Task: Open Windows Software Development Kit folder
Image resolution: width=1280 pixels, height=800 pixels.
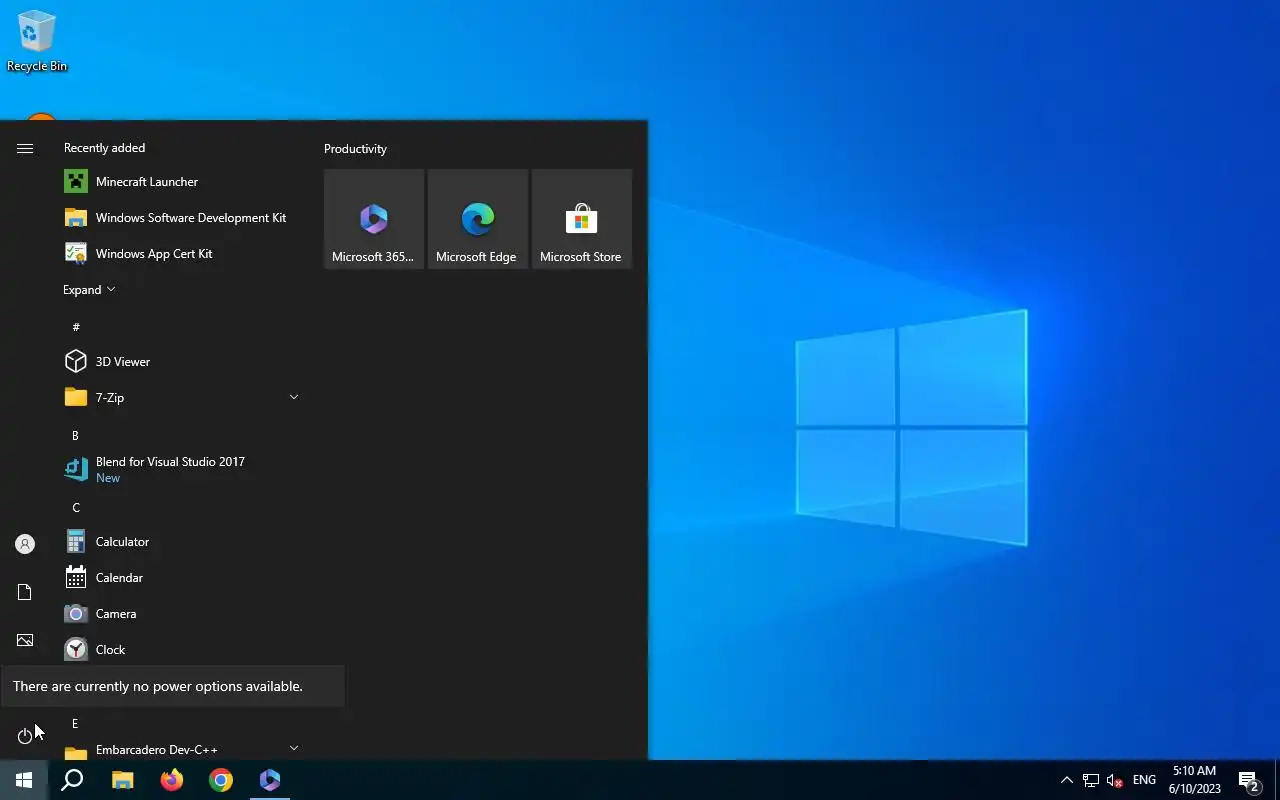Action: [182, 217]
